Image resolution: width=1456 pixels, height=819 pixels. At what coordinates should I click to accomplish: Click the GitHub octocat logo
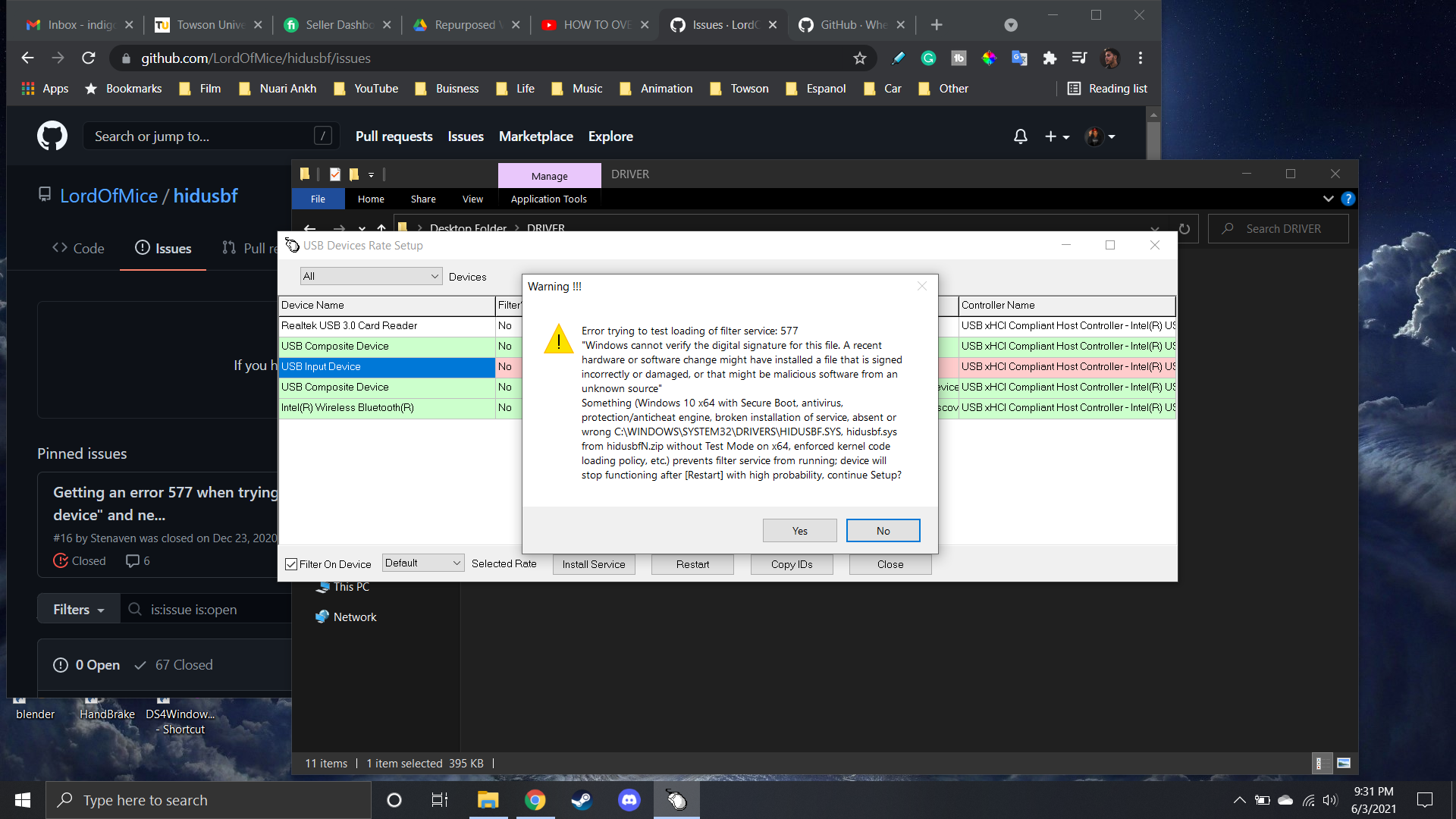pos(52,136)
